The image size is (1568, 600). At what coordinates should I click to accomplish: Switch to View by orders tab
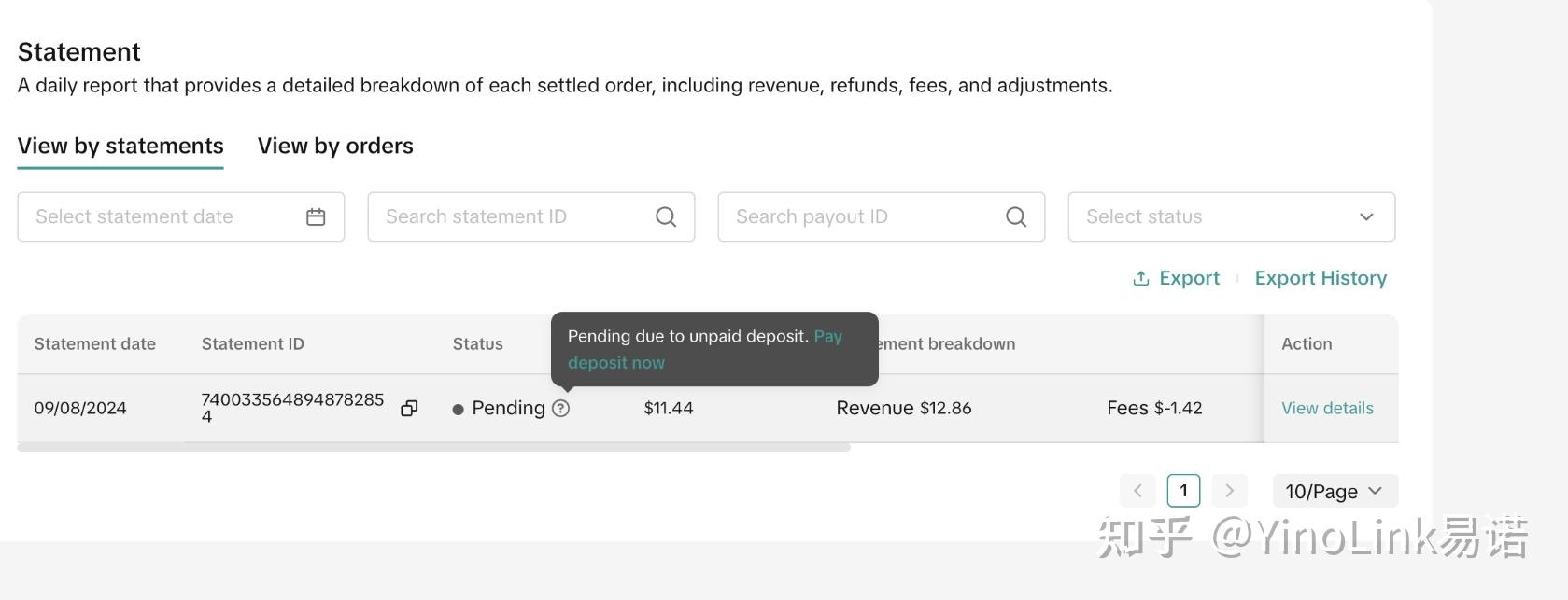tap(335, 147)
